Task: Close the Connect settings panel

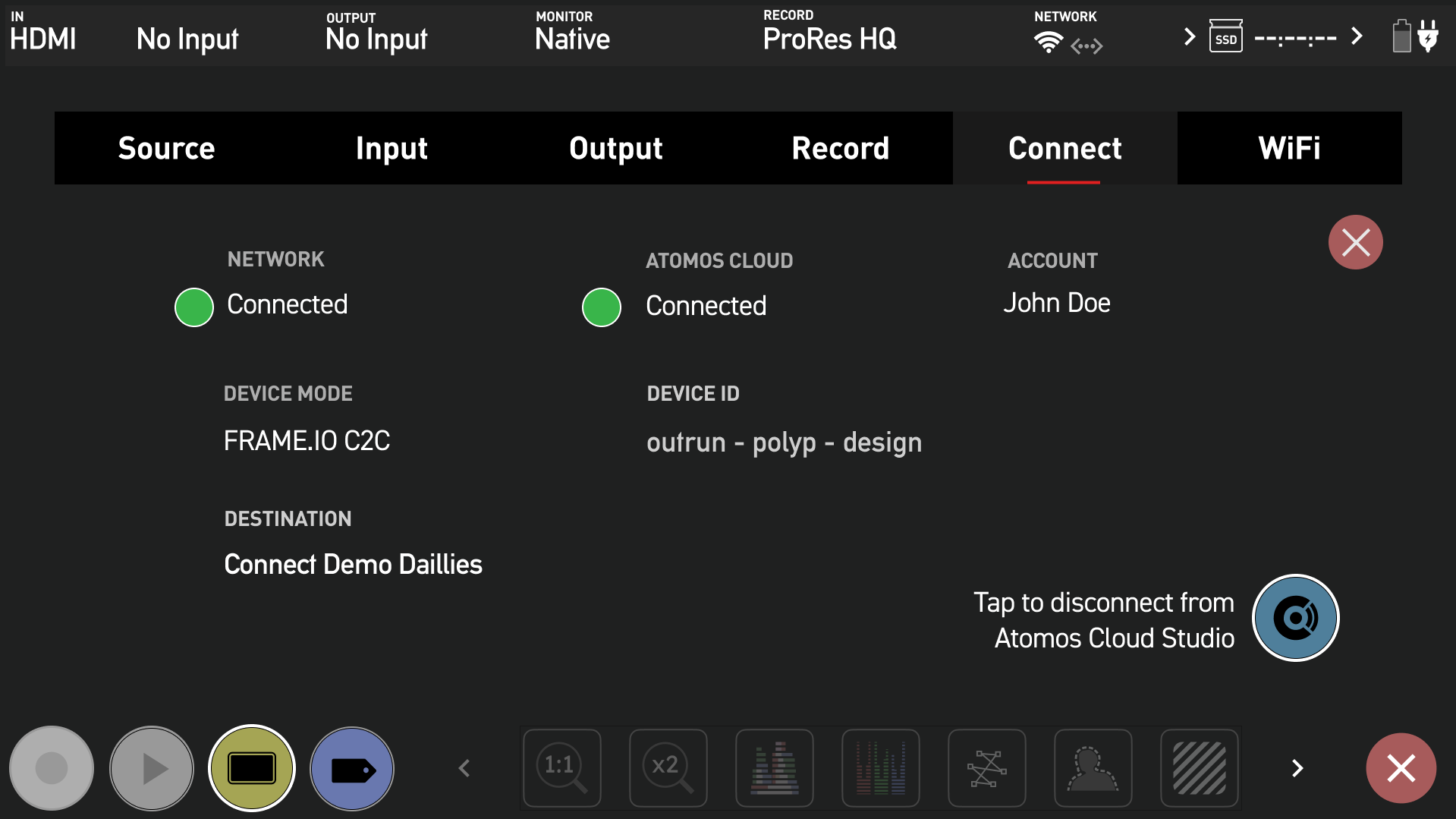Action: click(1355, 242)
